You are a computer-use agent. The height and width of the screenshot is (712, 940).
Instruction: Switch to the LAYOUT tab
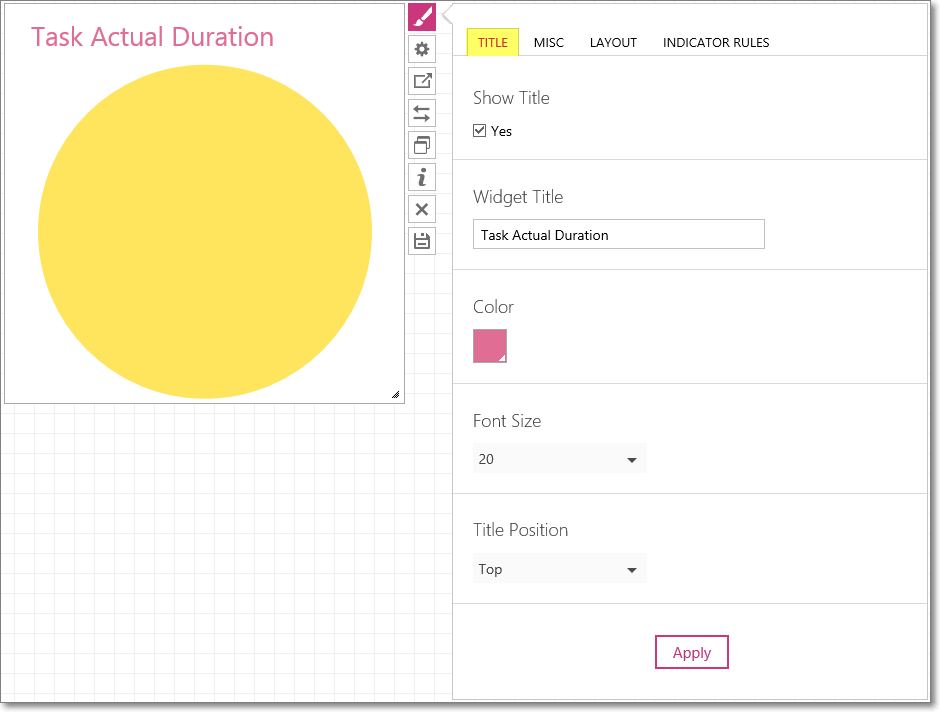click(x=613, y=43)
